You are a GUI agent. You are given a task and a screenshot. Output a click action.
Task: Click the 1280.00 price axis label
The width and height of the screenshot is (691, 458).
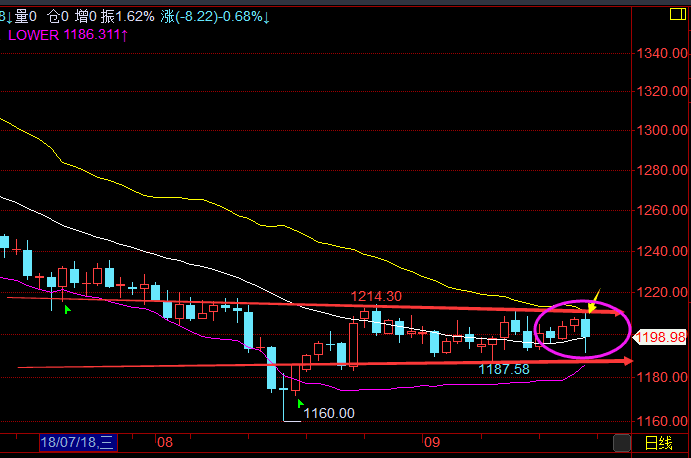click(662, 170)
